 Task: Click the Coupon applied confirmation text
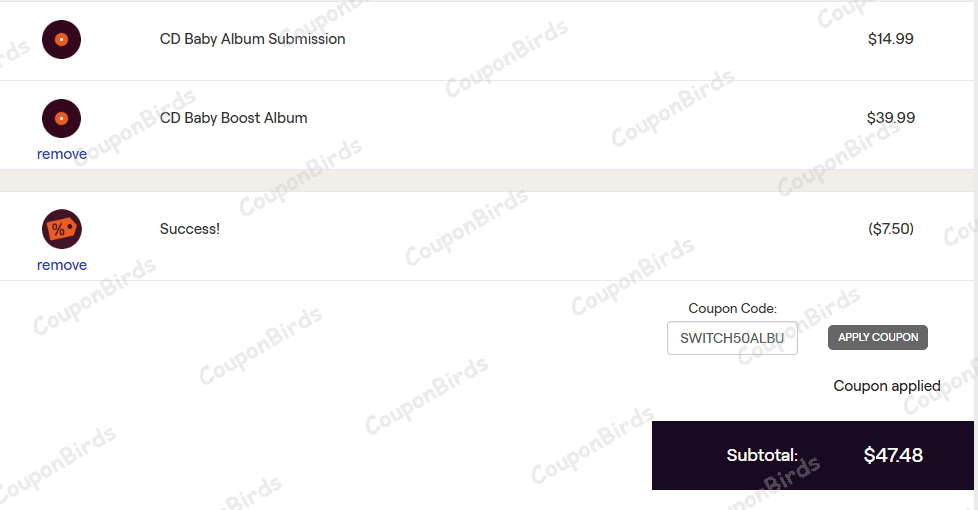point(886,386)
